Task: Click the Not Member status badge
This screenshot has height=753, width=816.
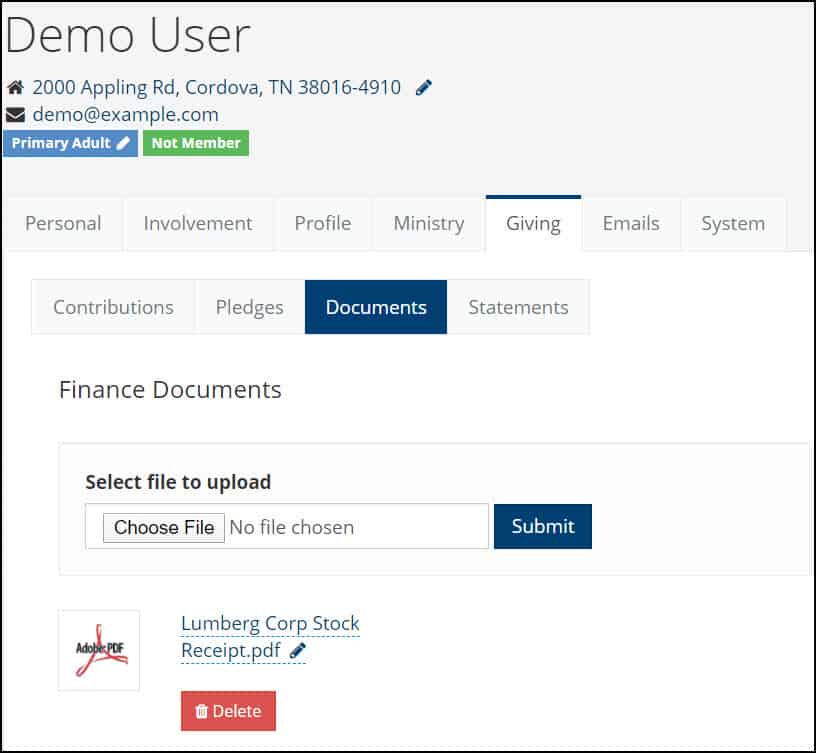Action: tap(196, 143)
